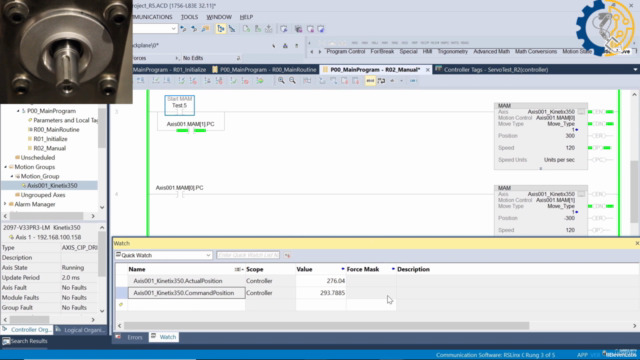Click the Enter Quick Watch List Name field

click(248, 255)
